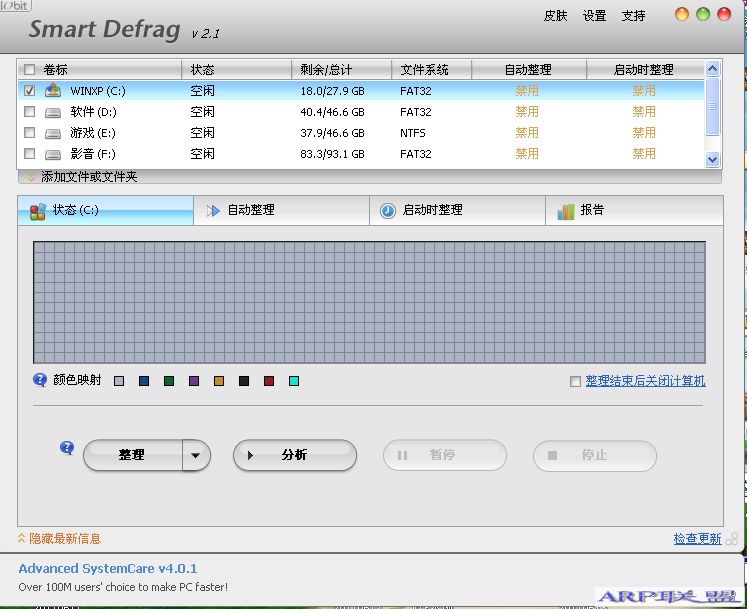The width and height of the screenshot is (747, 609).
Task: Click the IObit logo in the corner
Action: pos(16,6)
